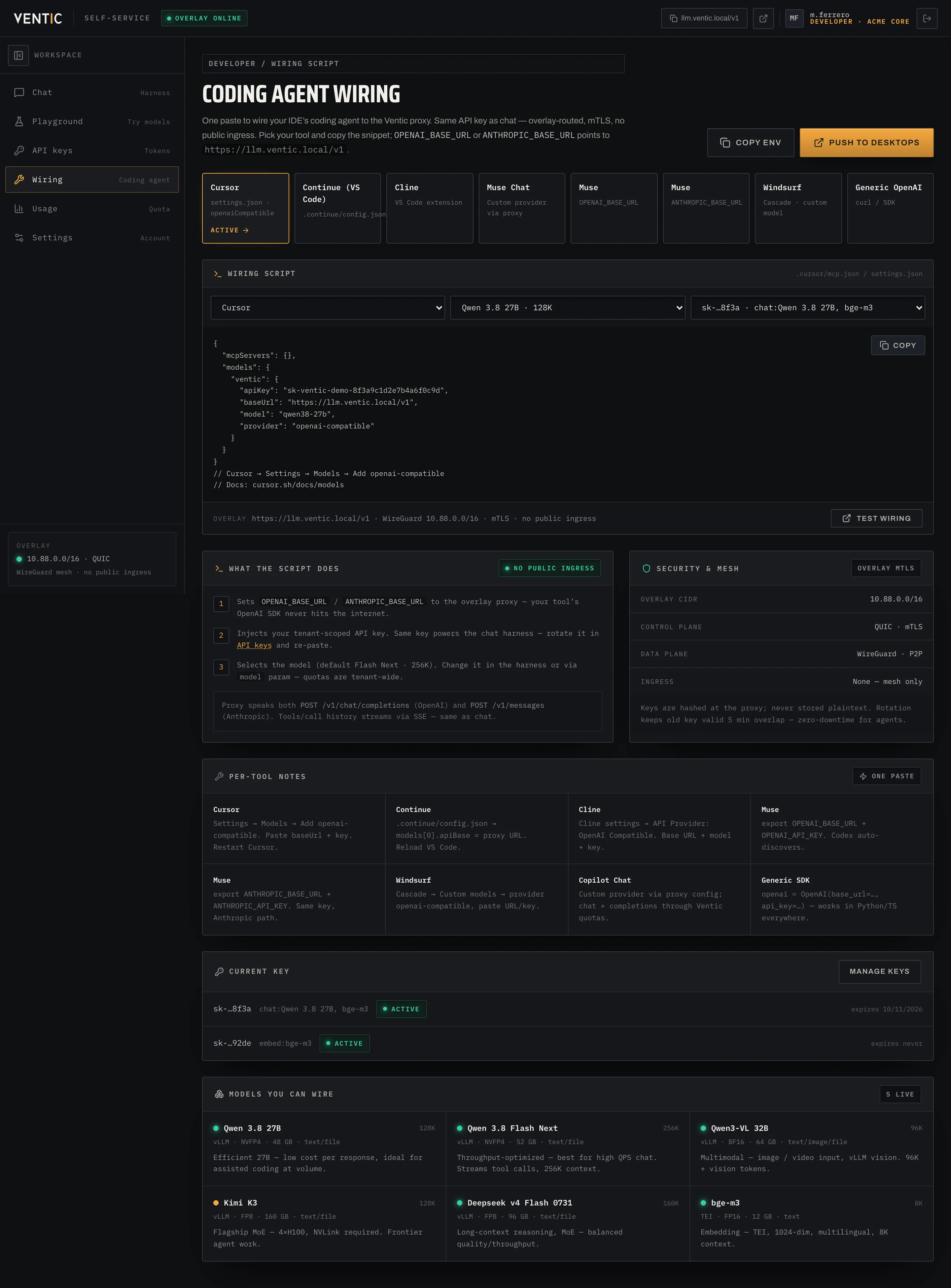Viewport: 951px width, 1288px height.
Task: Click Overlay Online status badge
Action: (204, 18)
